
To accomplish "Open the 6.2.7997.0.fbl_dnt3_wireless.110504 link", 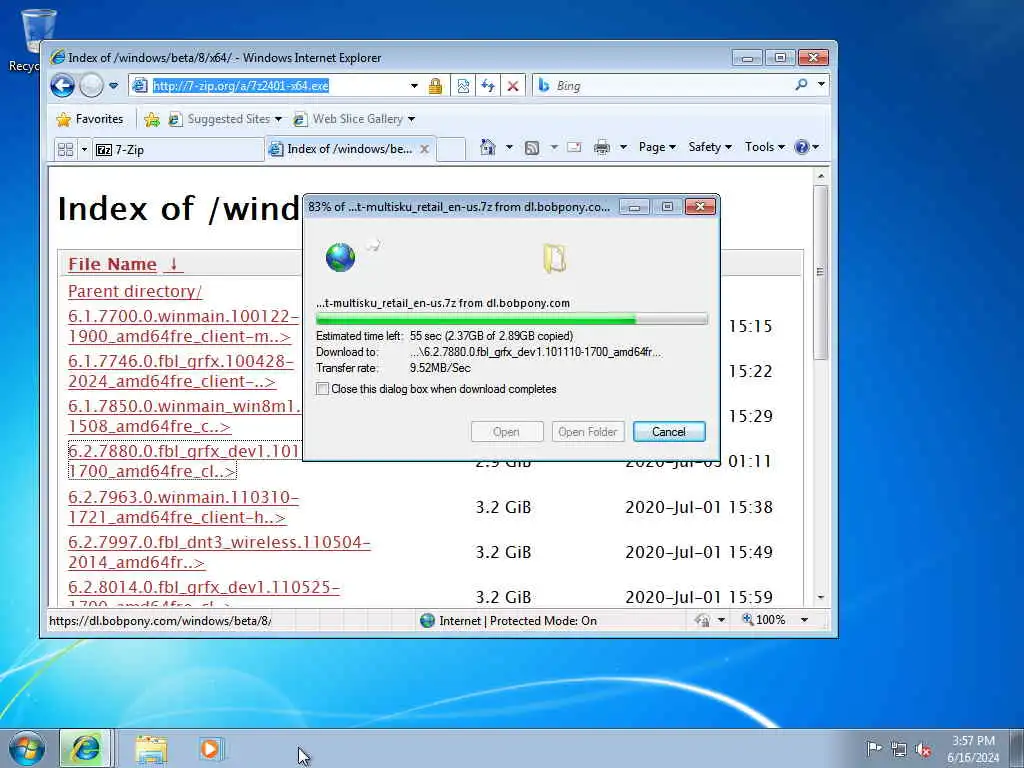I will pos(219,552).
